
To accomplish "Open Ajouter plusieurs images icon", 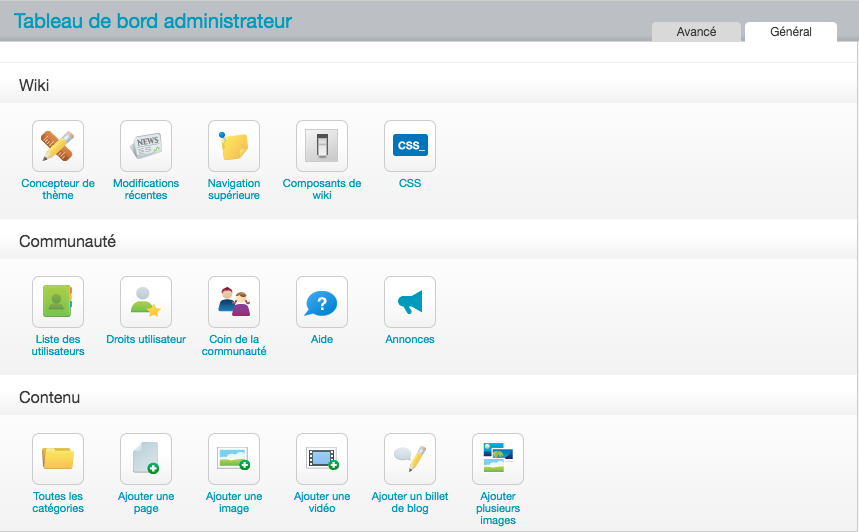I will tap(498, 459).
